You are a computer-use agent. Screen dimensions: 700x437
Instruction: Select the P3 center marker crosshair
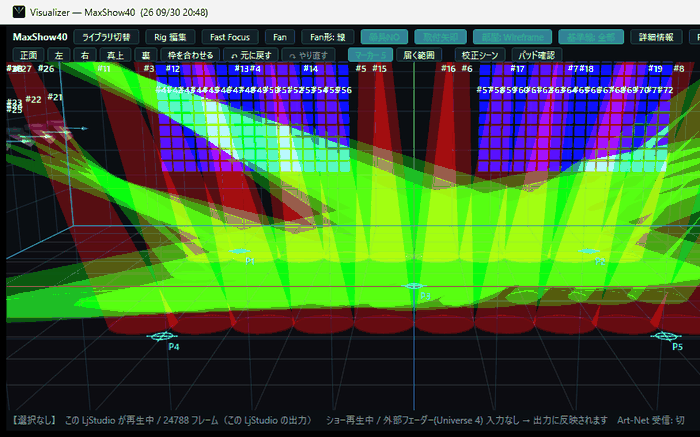414,286
